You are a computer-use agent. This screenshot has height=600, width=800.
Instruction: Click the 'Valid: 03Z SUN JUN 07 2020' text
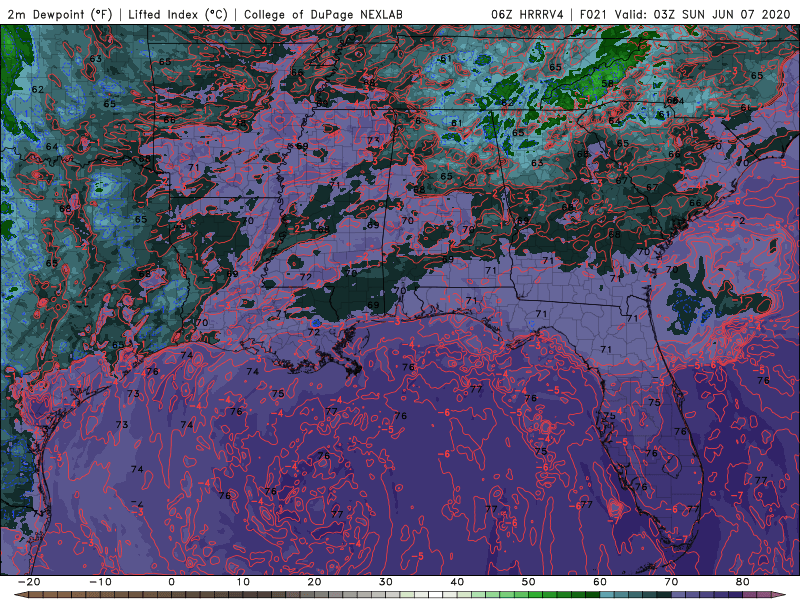point(702,14)
